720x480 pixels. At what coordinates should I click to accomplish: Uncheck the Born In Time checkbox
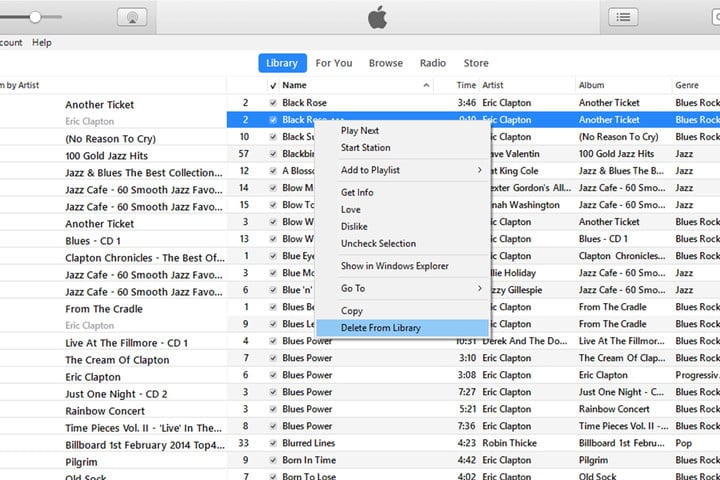(273, 460)
